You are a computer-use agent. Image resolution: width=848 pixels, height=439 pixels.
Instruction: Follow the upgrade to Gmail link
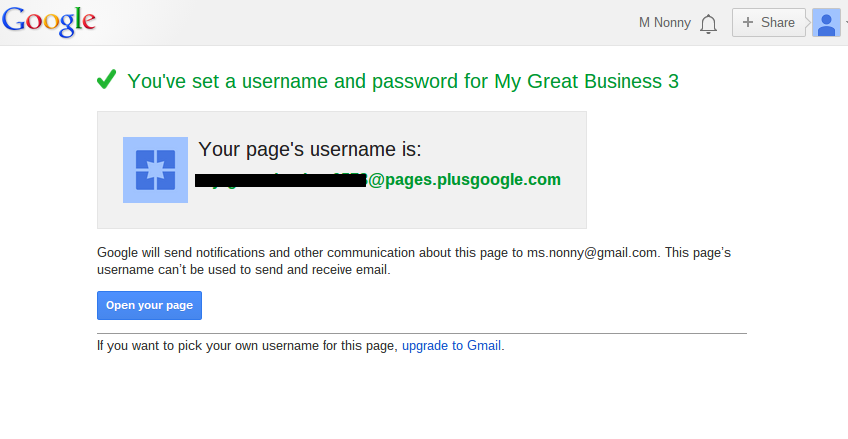[x=452, y=346]
